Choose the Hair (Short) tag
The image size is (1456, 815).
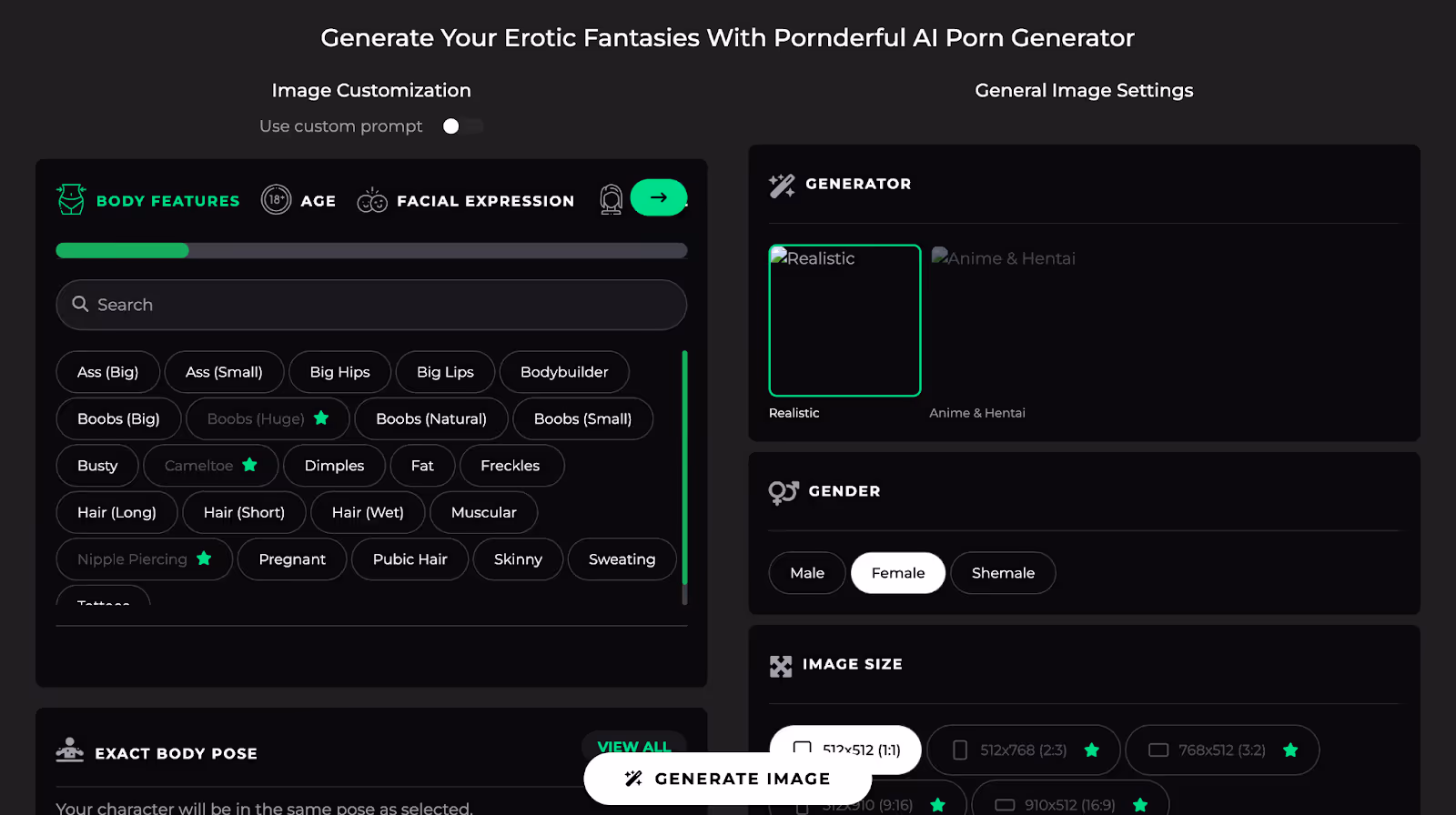click(x=244, y=512)
